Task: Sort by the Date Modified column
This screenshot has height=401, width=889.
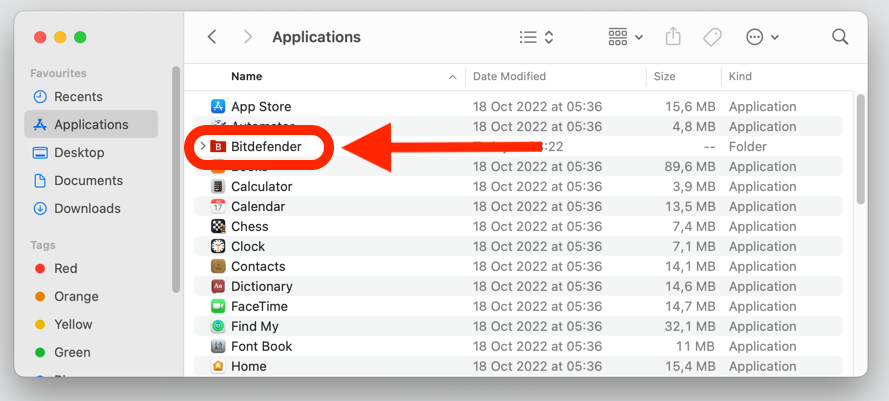Action: point(509,76)
